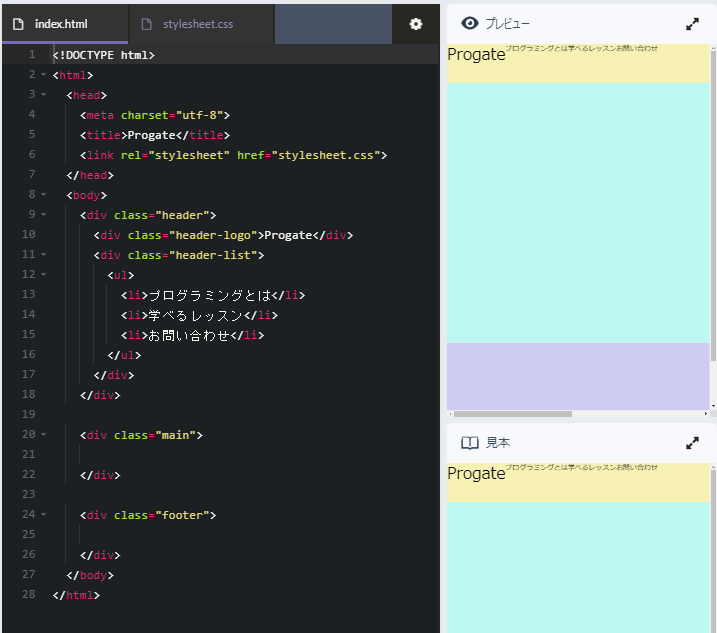717x633 pixels.
Task: Collapse the html tag fold on line 2
Action: point(43,75)
